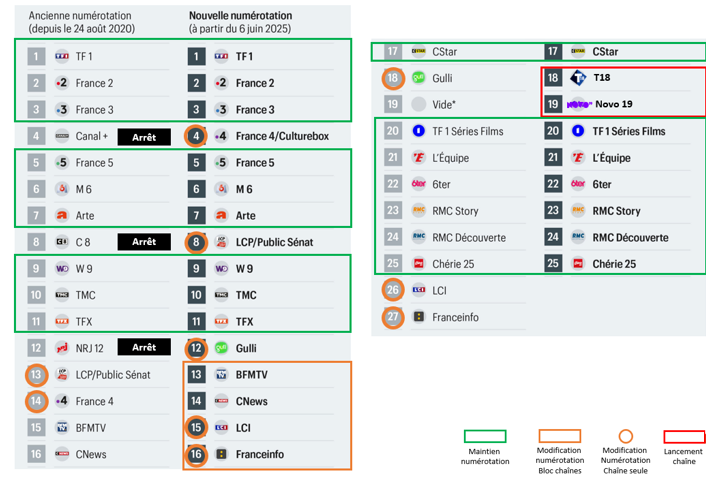Click the red Lancement chaîne legend box

[x=684, y=436]
